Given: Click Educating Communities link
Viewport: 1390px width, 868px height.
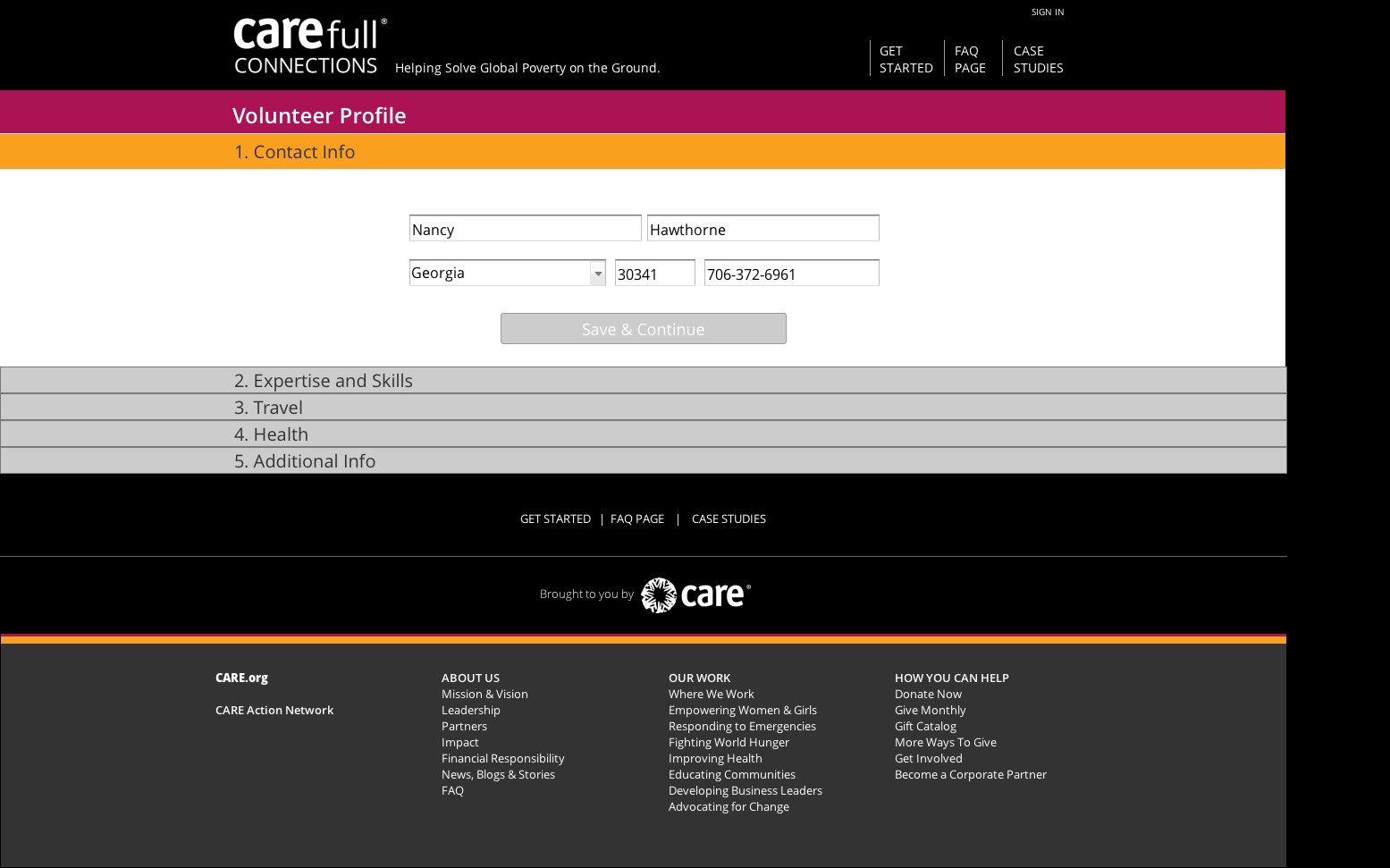Looking at the screenshot, I should tap(732, 774).
